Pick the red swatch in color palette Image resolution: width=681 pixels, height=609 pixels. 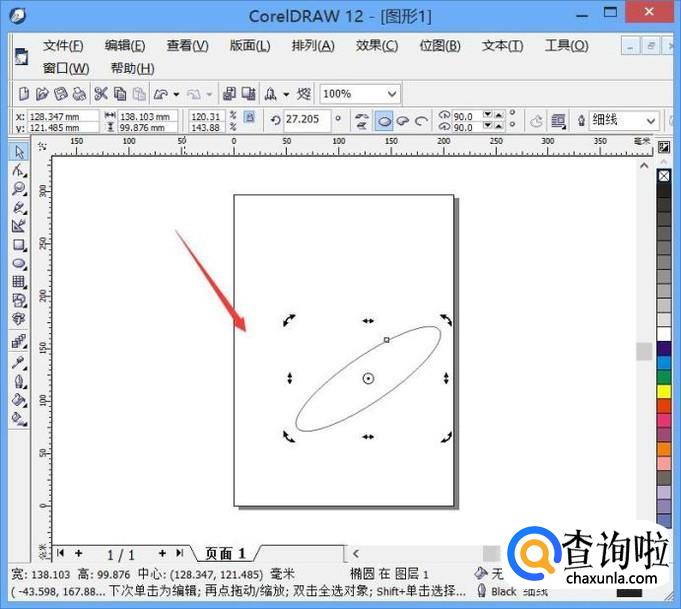(x=664, y=406)
